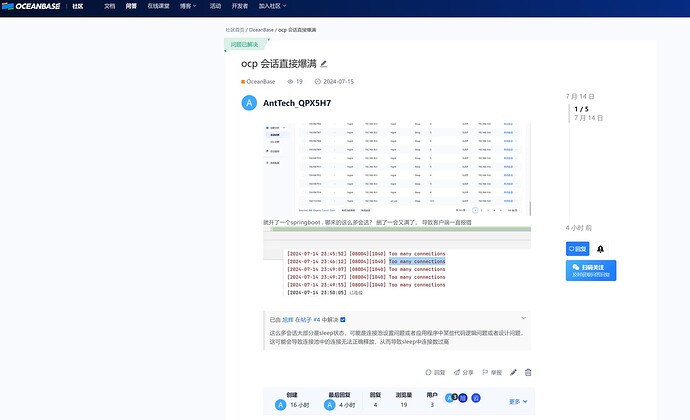The height and width of the screenshot is (420, 690).
Task: Click the OceanBase logo in header
Action: (31, 6)
